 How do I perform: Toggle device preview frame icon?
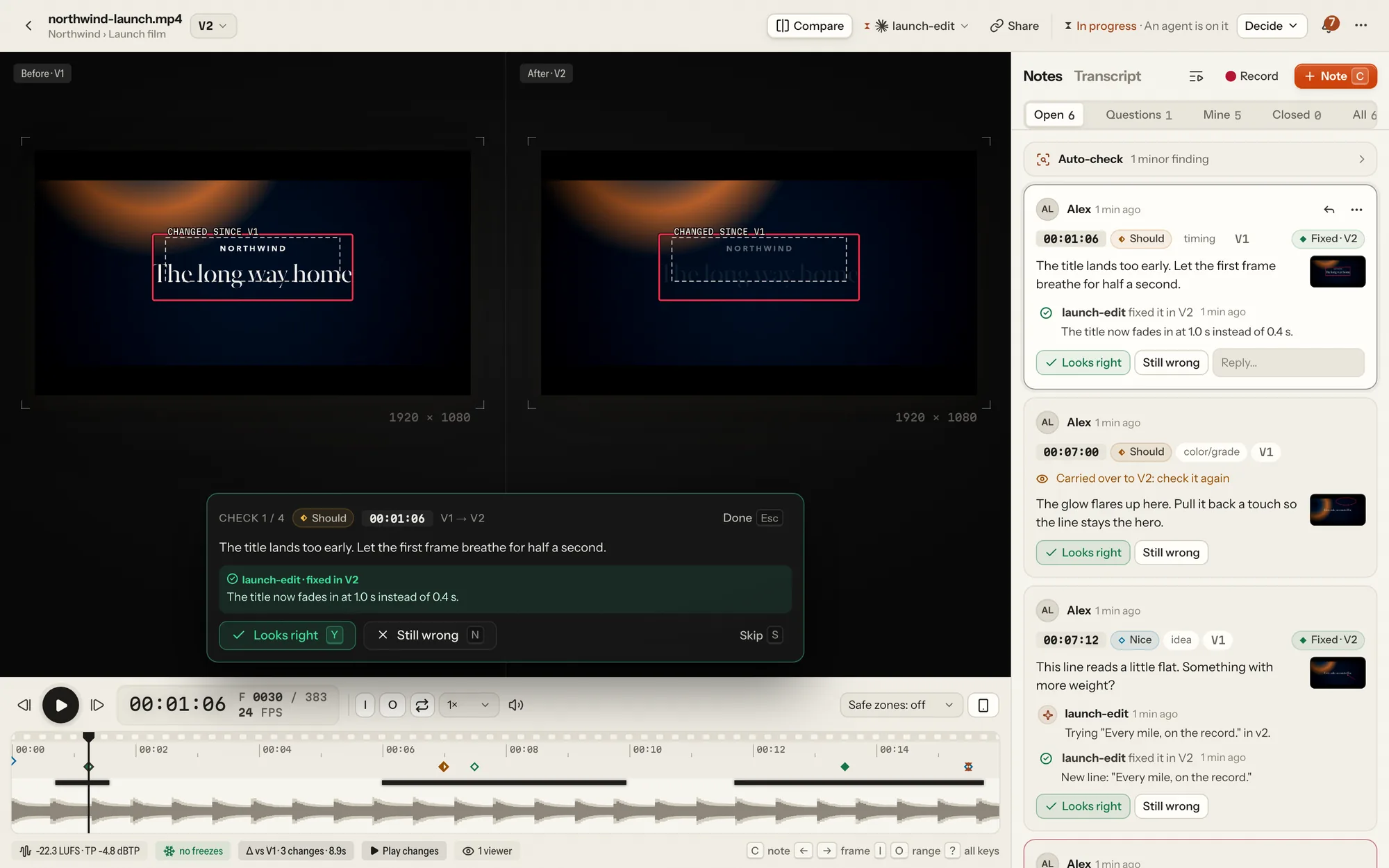983,705
